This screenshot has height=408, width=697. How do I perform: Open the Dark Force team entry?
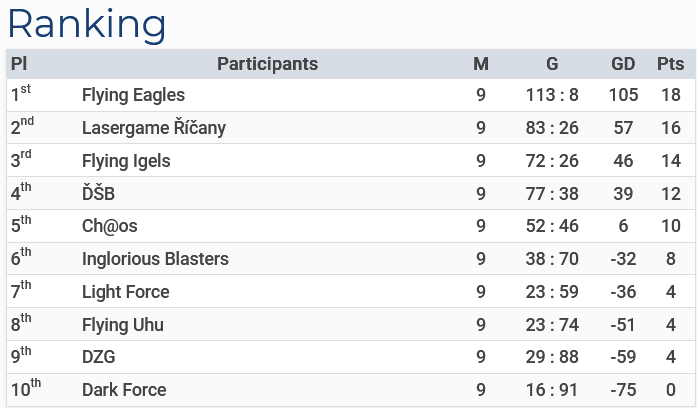point(124,390)
